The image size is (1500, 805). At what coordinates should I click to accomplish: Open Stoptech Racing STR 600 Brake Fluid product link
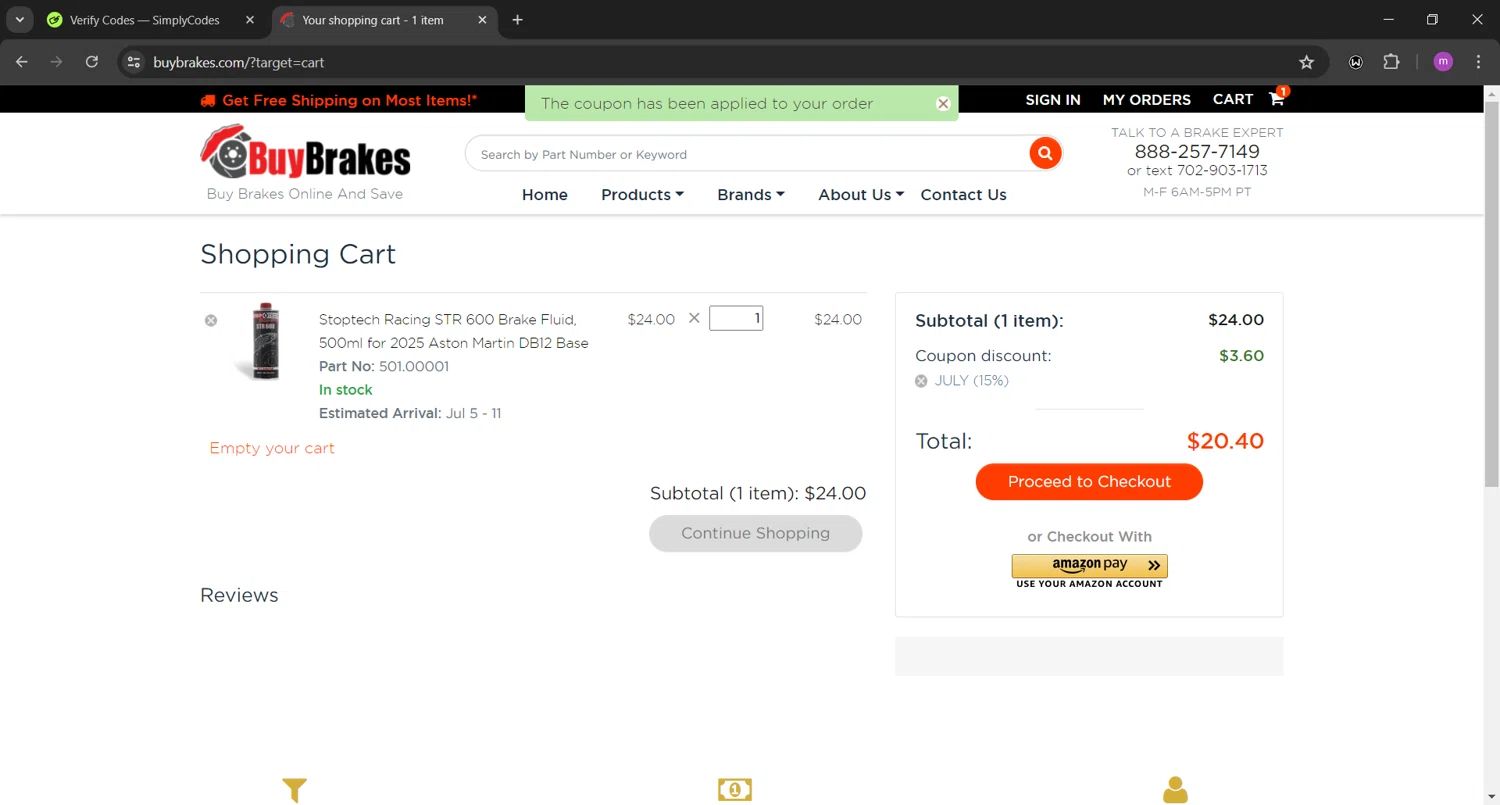coord(453,331)
